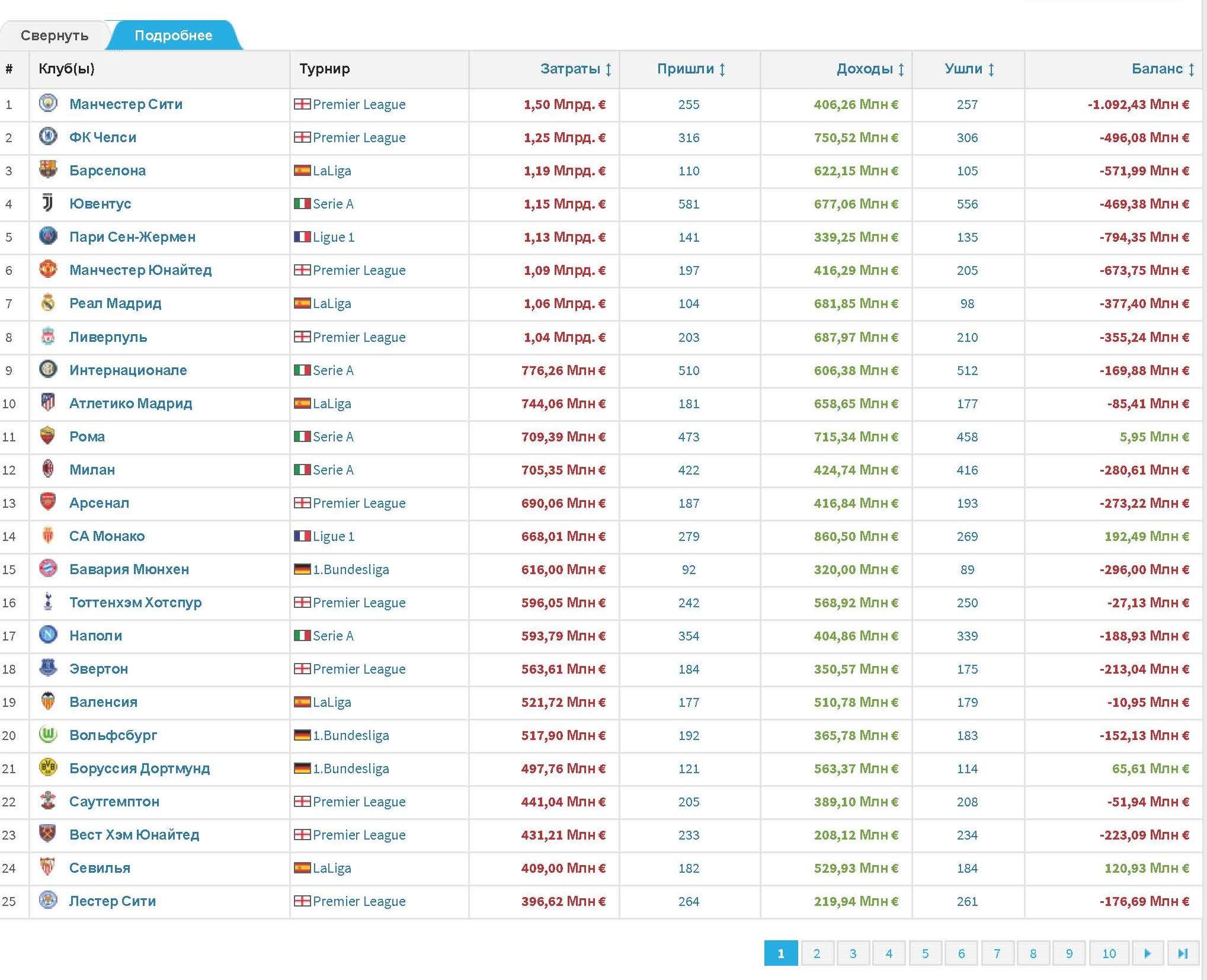
Task: Click the Leicester City crest icon
Action: tap(48, 901)
